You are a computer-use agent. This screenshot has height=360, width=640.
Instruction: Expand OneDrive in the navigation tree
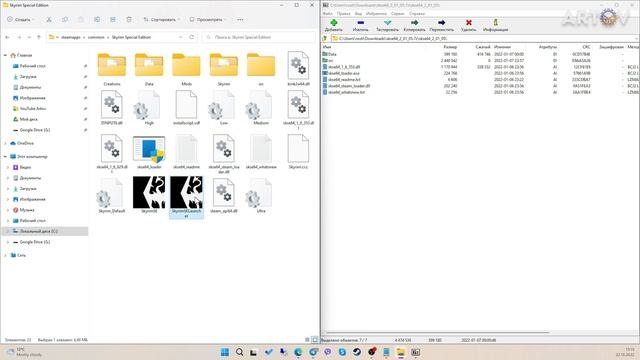point(5,143)
